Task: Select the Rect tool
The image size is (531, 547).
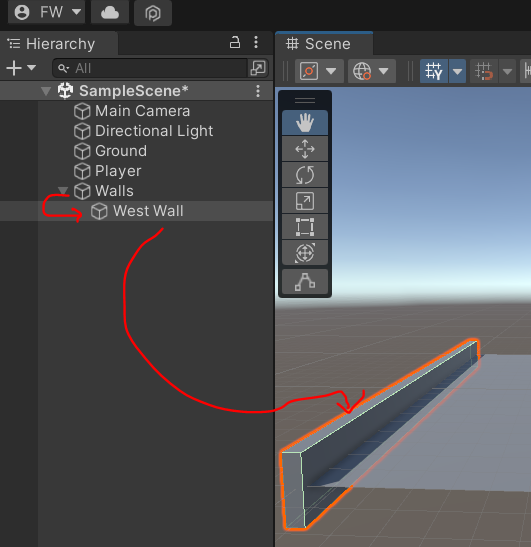Action: pos(305,227)
